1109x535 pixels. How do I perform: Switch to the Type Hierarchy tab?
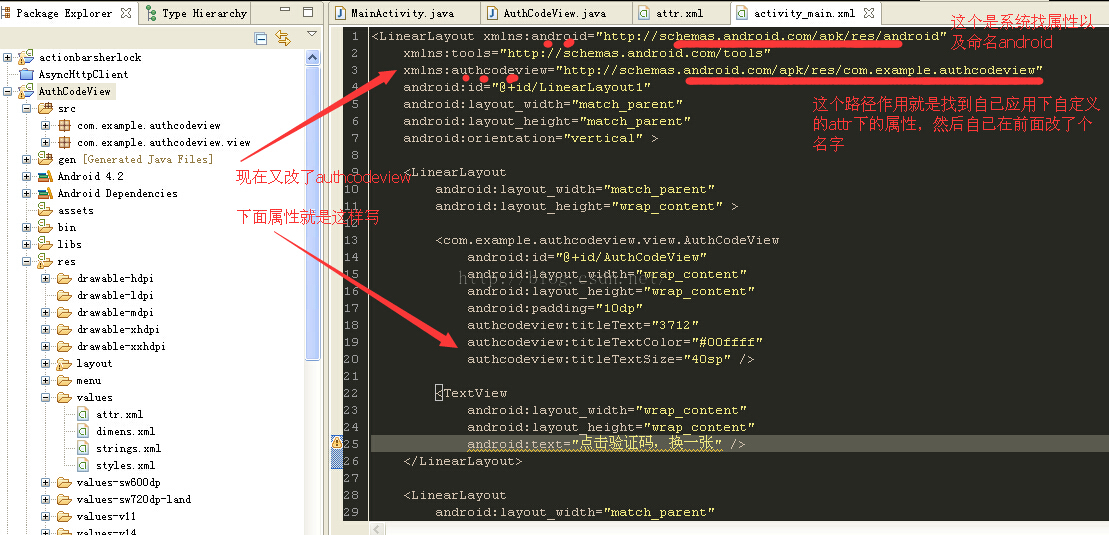click(197, 13)
